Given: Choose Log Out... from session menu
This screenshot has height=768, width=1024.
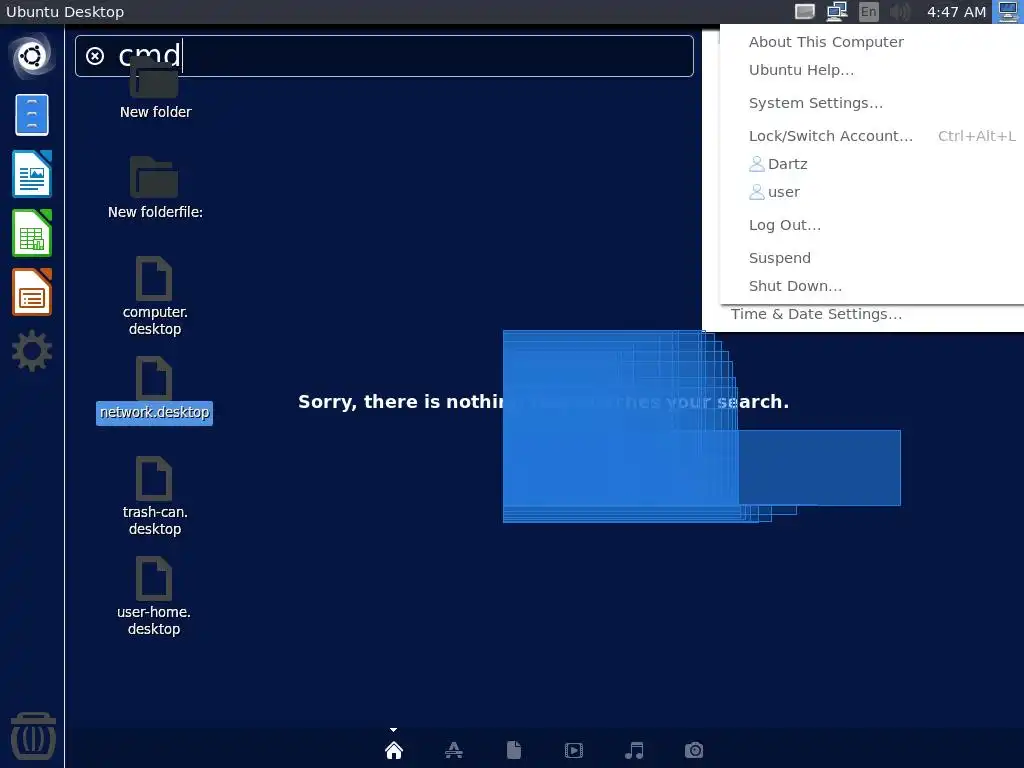Looking at the screenshot, I should [x=785, y=225].
